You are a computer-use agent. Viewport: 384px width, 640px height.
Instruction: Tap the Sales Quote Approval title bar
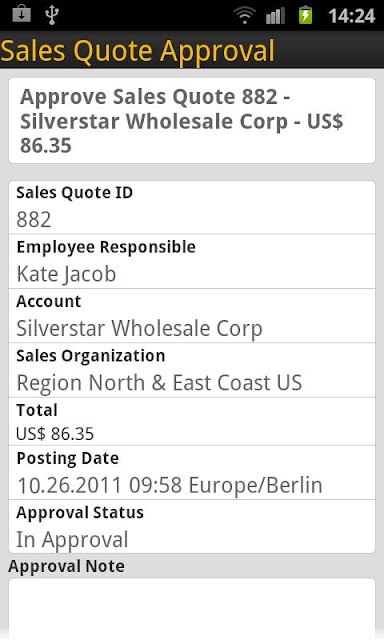pos(192,51)
